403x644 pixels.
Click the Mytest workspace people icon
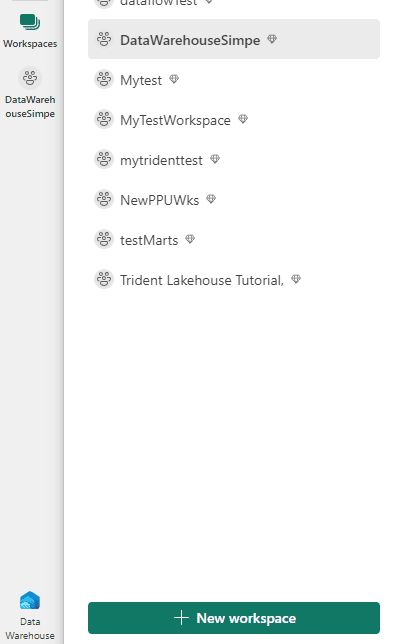(x=104, y=79)
